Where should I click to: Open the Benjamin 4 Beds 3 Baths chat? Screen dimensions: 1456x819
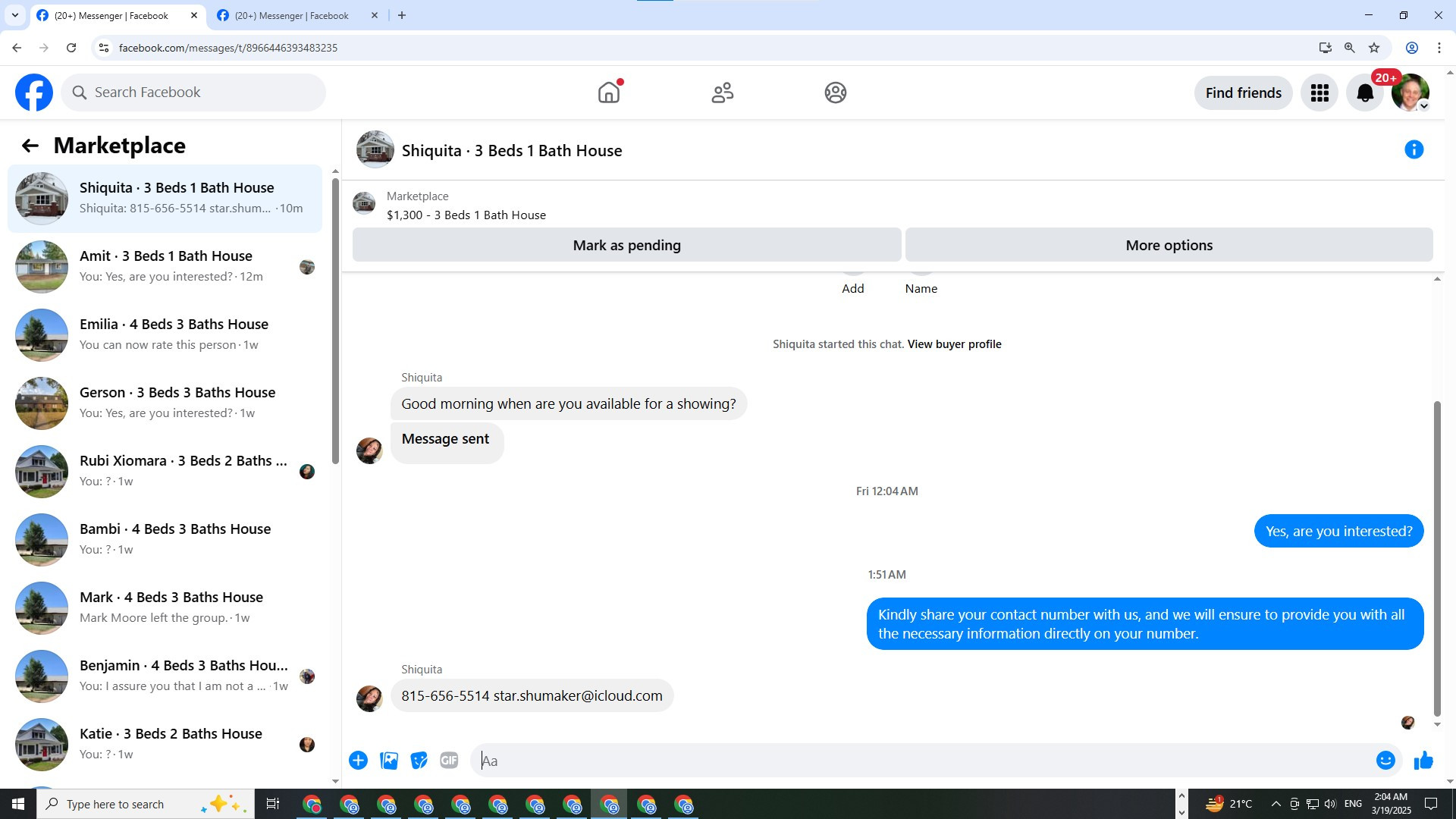(165, 676)
